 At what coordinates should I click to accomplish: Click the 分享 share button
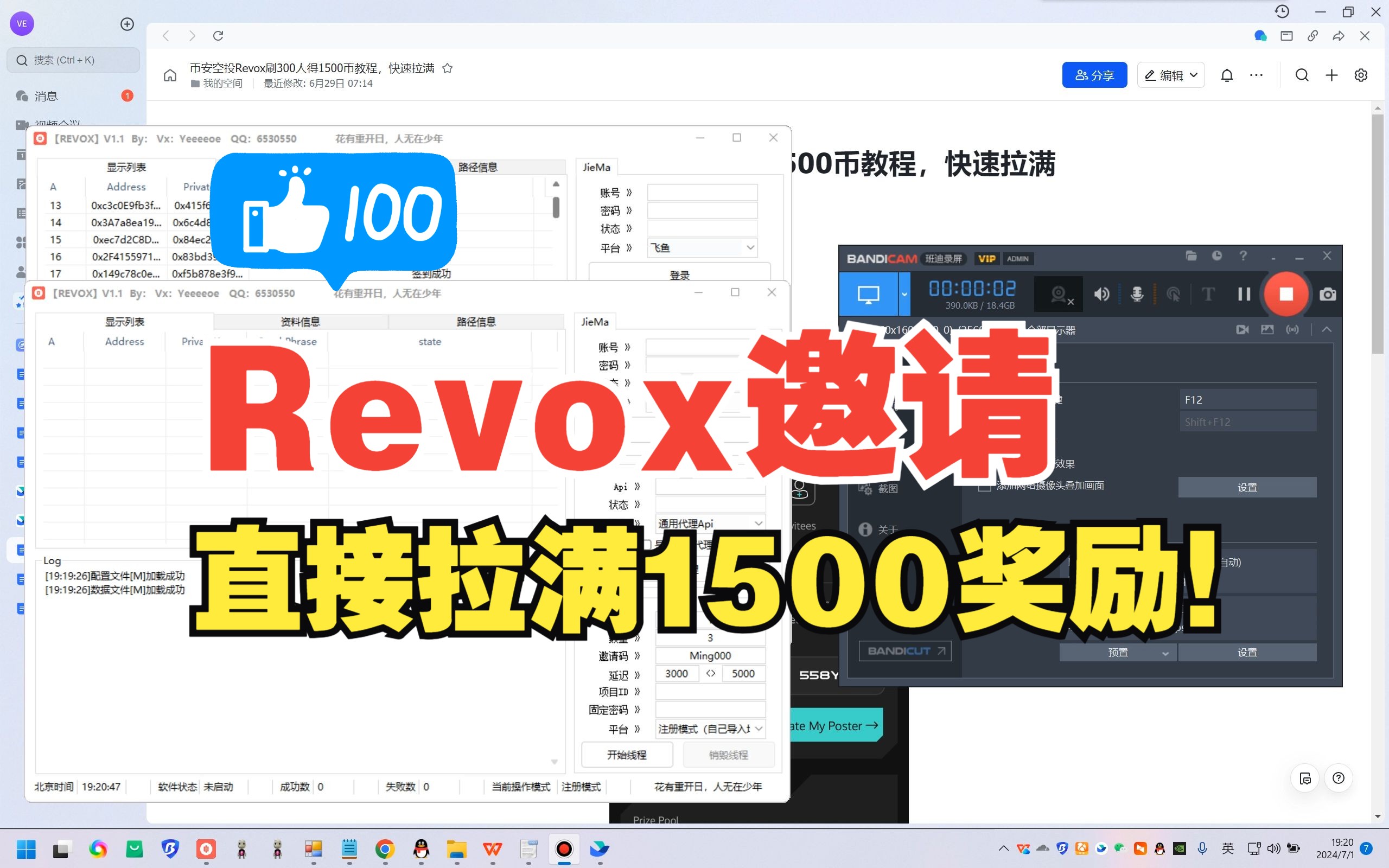tap(1094, 75)
